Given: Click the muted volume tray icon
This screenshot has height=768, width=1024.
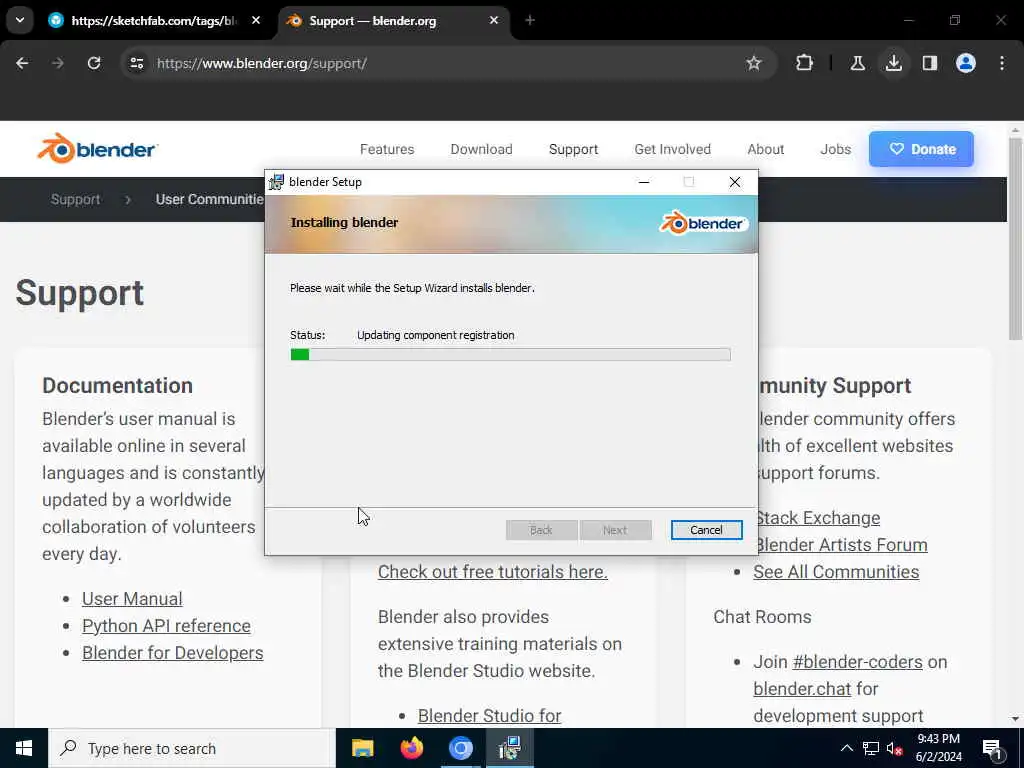Looking at the screenshot, I should pos(894,748).
